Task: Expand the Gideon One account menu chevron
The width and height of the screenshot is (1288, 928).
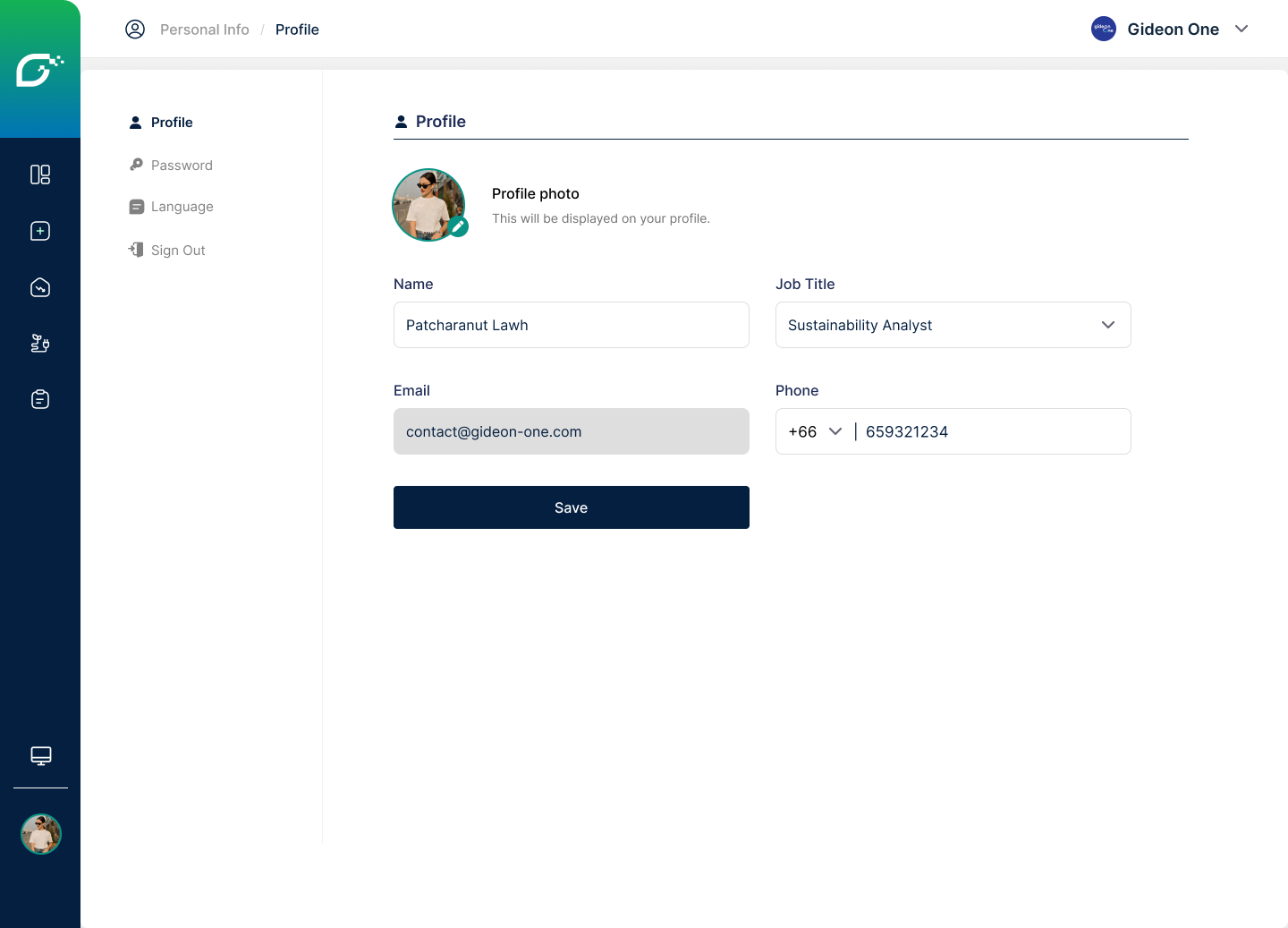Action: [x=1241, y=29]
